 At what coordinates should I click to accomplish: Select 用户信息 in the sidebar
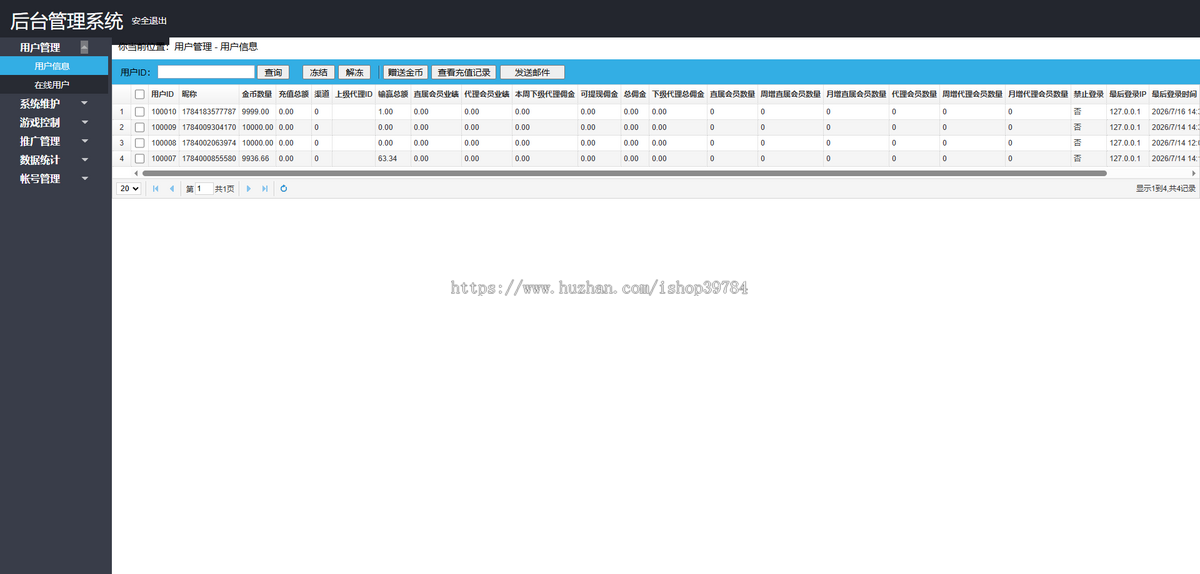(54, 66)
